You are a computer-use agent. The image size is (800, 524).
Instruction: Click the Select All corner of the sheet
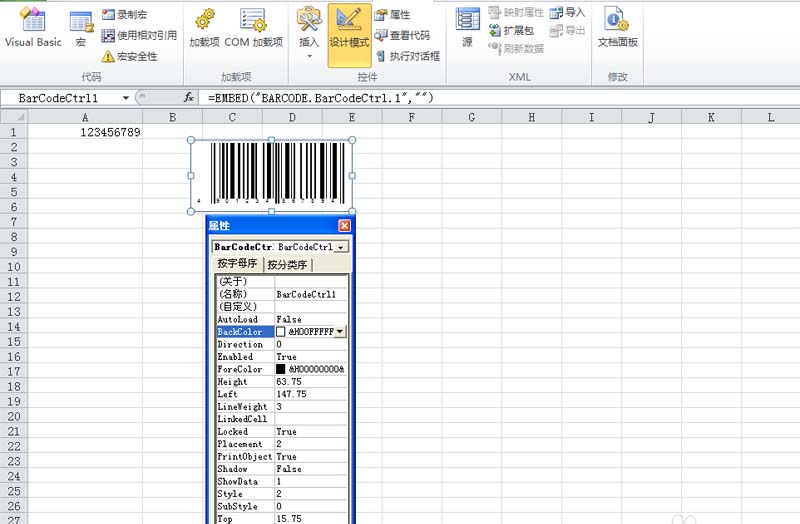coord(14,117)
